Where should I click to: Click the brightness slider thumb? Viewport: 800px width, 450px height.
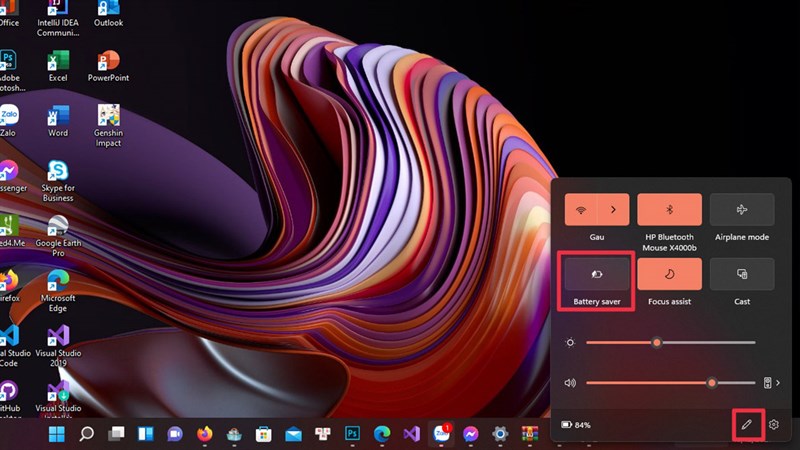click(x=657, y=342)
